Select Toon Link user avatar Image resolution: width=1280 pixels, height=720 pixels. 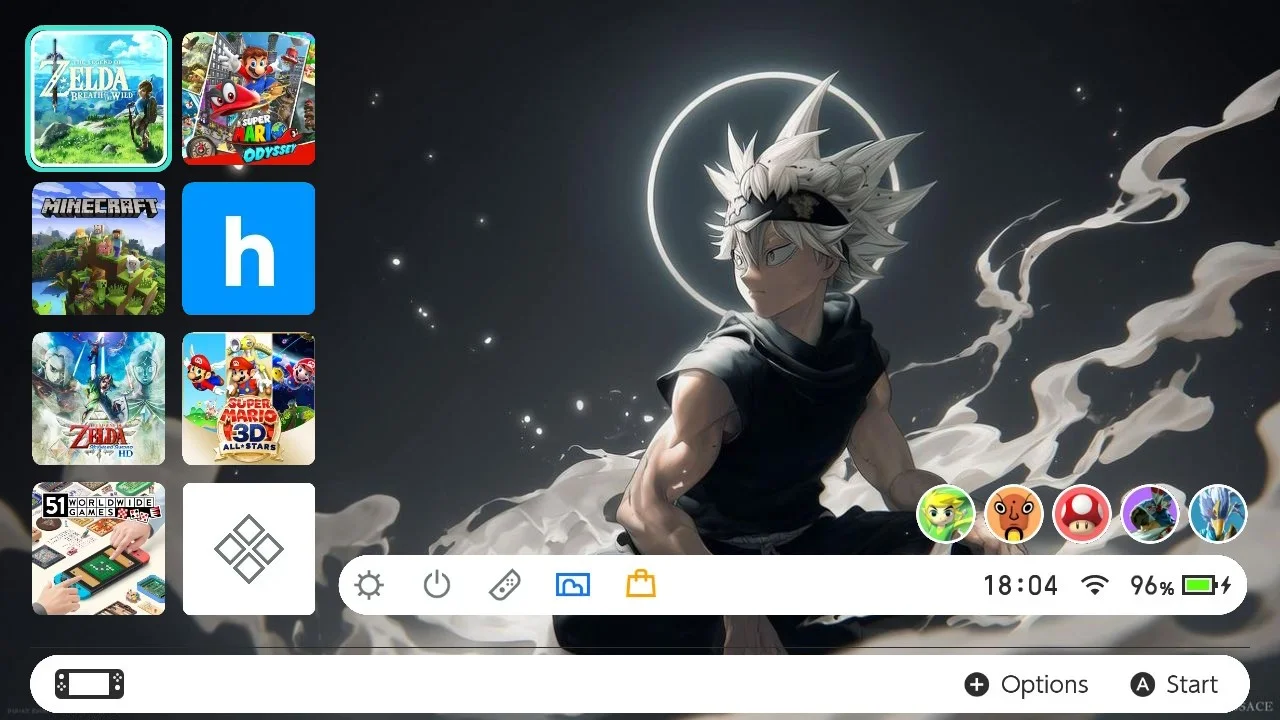click(946, 514)
